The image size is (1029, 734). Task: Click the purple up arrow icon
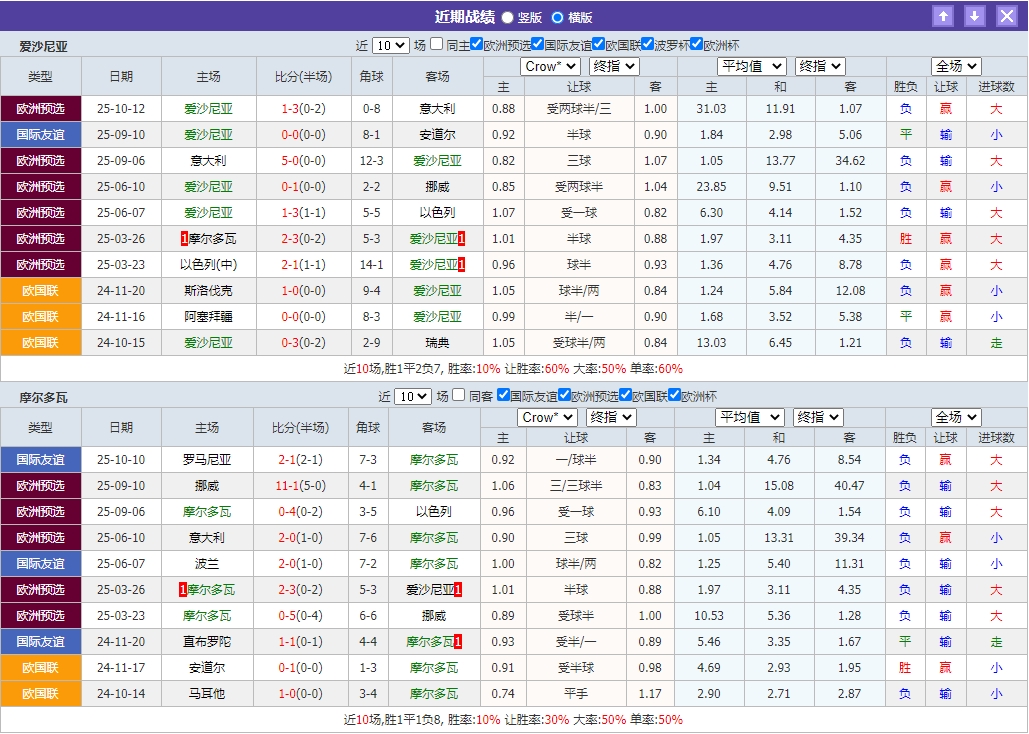click(x=943, y=16)
